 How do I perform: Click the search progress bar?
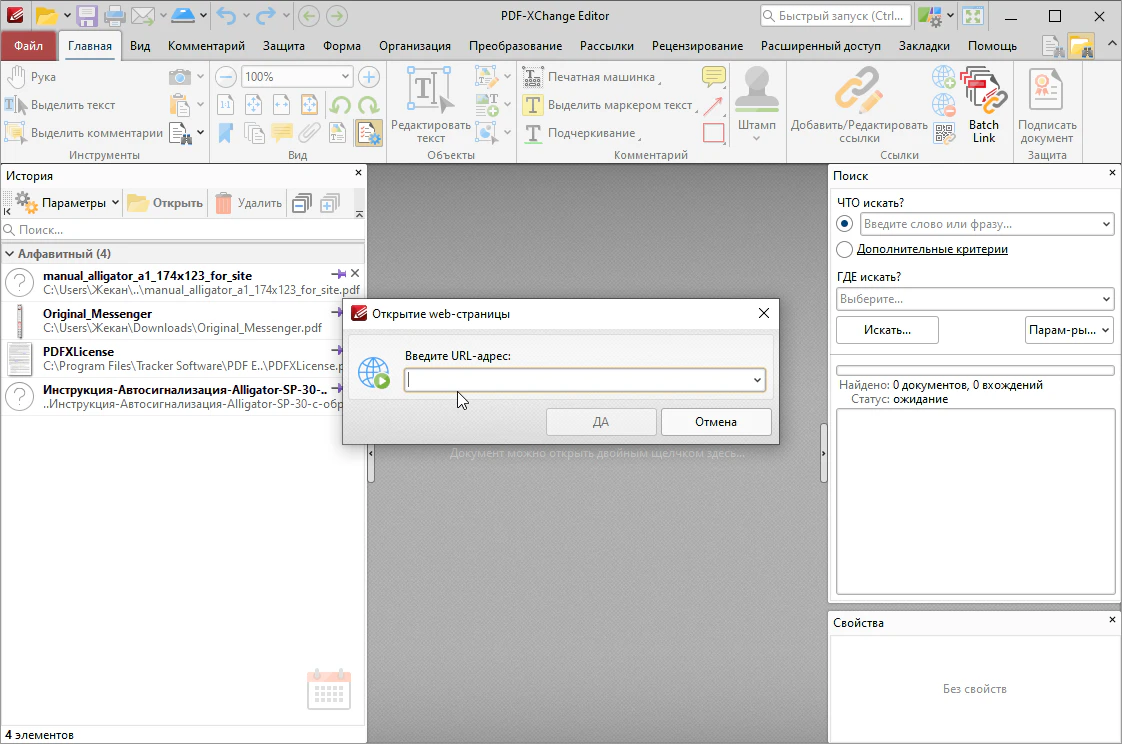tap(975, 370)
